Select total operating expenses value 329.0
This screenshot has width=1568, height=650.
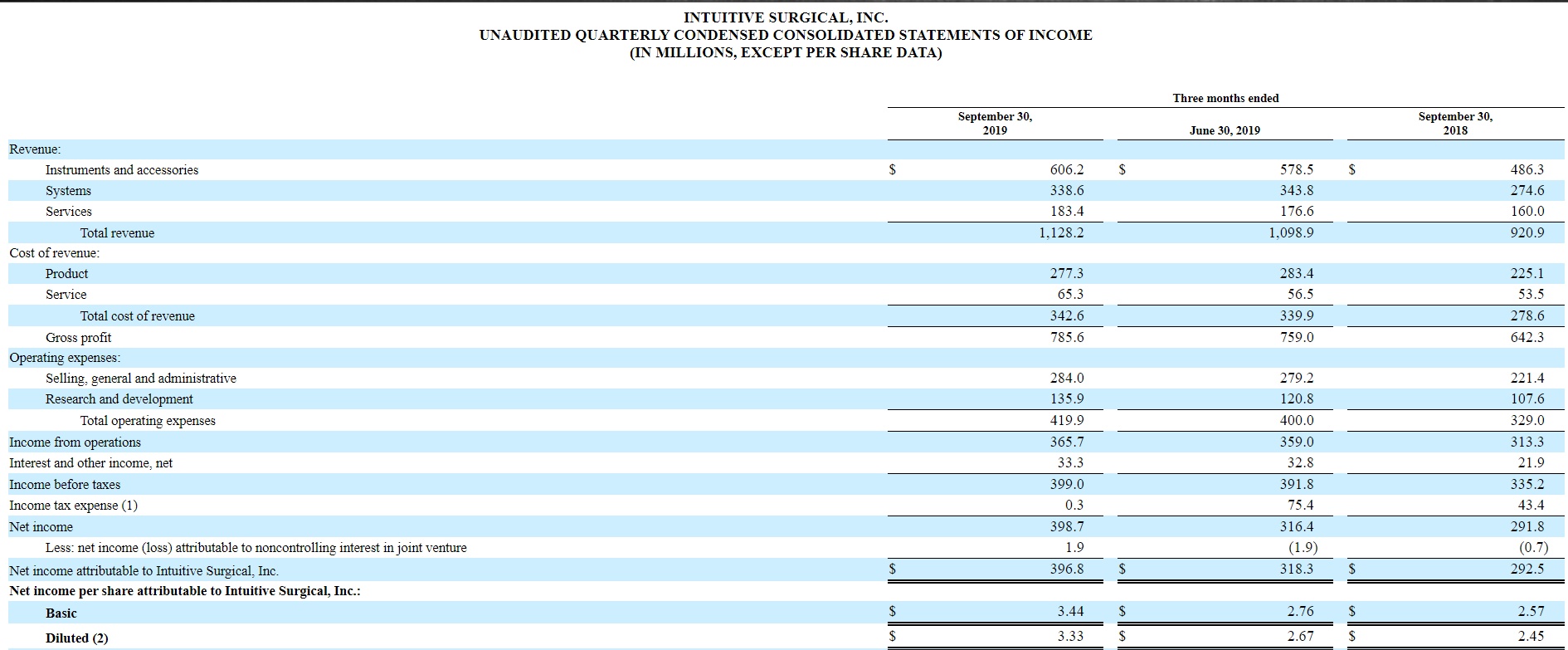pos(1527,420)
